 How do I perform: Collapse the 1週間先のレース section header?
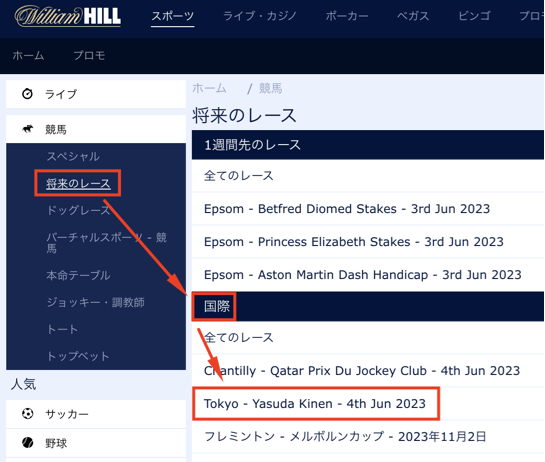pyautogui.click(x=368, y=145)
